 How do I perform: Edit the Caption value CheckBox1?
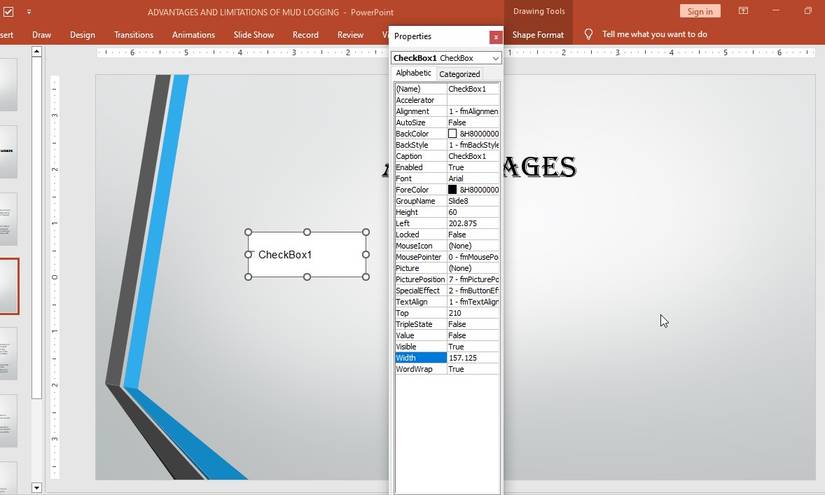(473, 156)
